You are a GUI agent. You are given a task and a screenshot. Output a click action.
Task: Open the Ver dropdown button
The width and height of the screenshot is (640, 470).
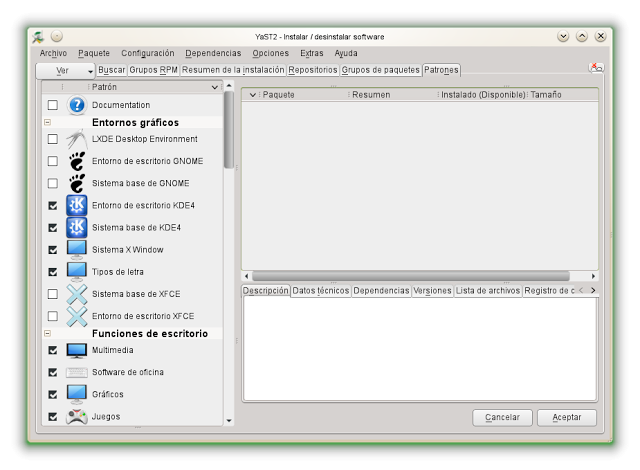65,71
